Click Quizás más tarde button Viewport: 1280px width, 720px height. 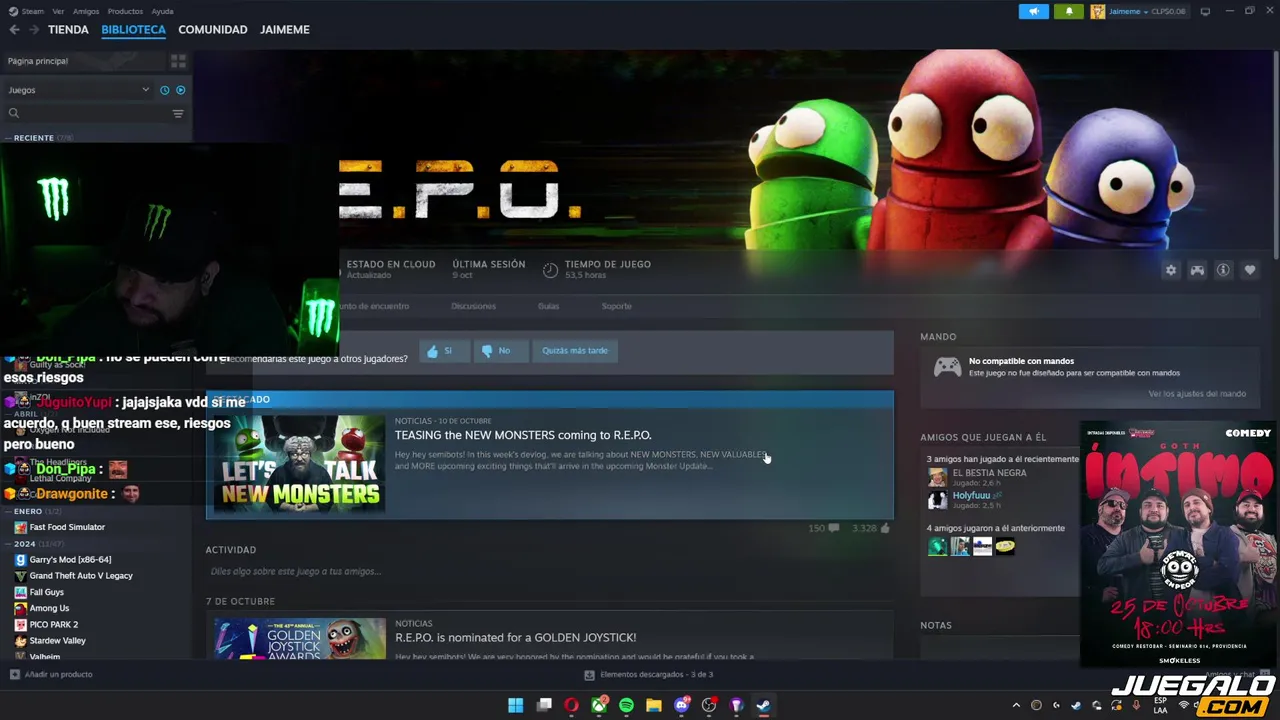click(x=575, y=351)
